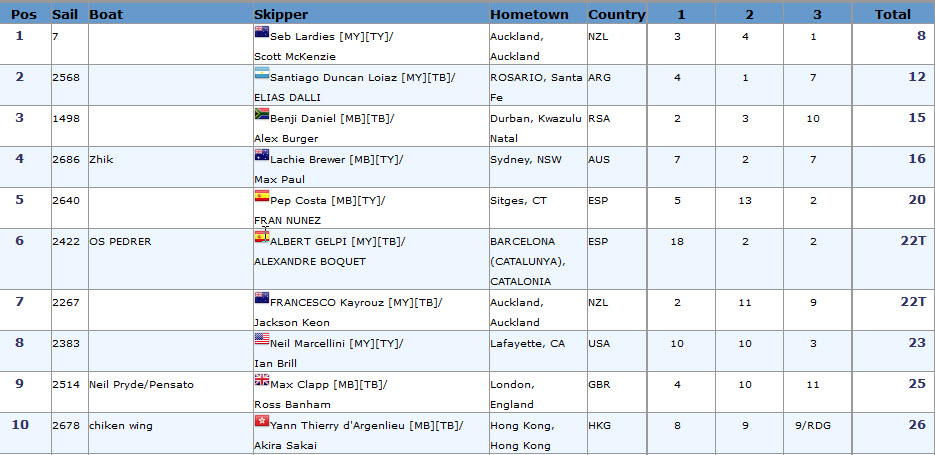Click the Country column header
Image resolution: width=935 pixels, height=455 pixels.
(617, 14)
